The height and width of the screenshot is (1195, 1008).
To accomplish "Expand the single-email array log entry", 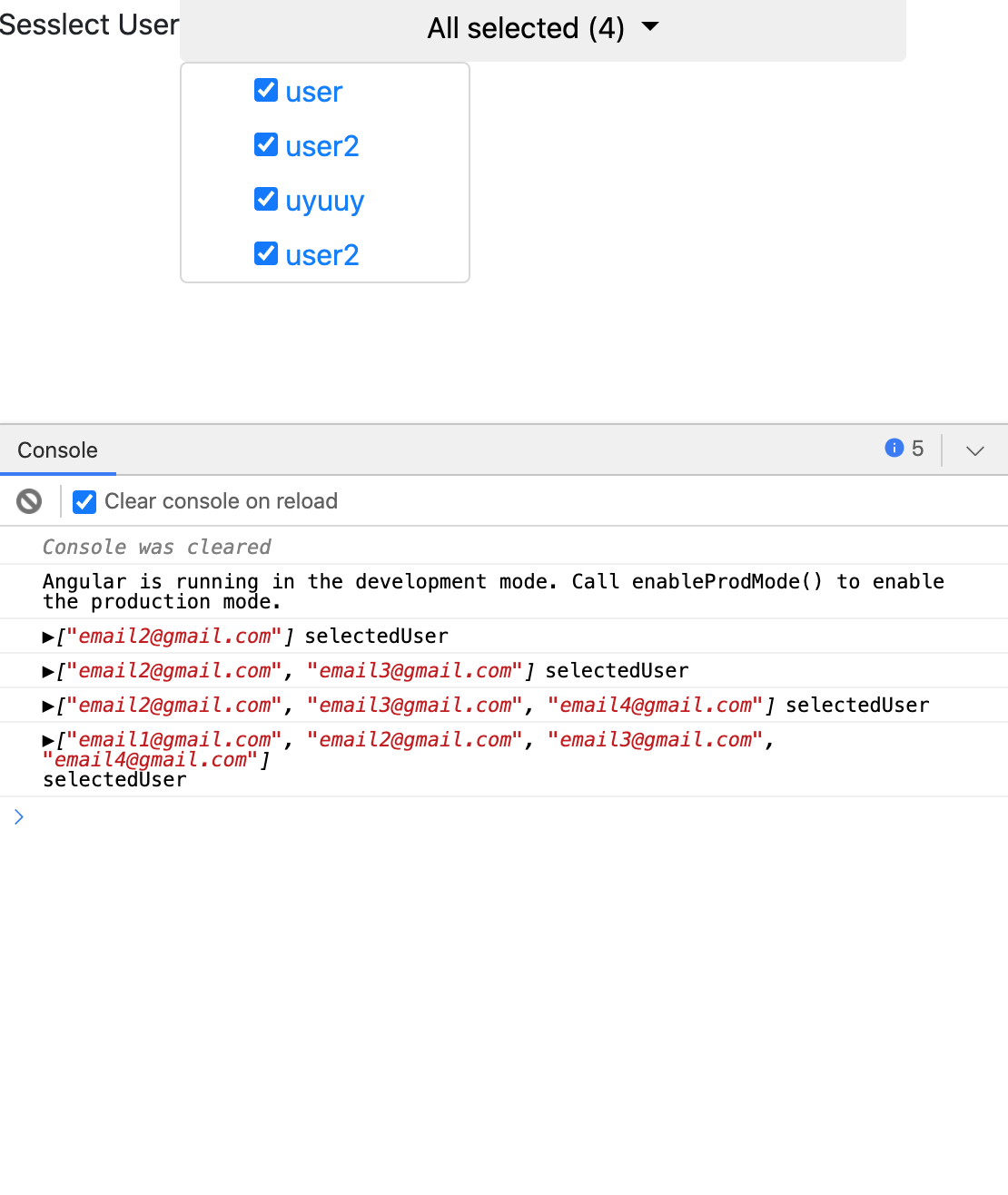I will [48, 637].
